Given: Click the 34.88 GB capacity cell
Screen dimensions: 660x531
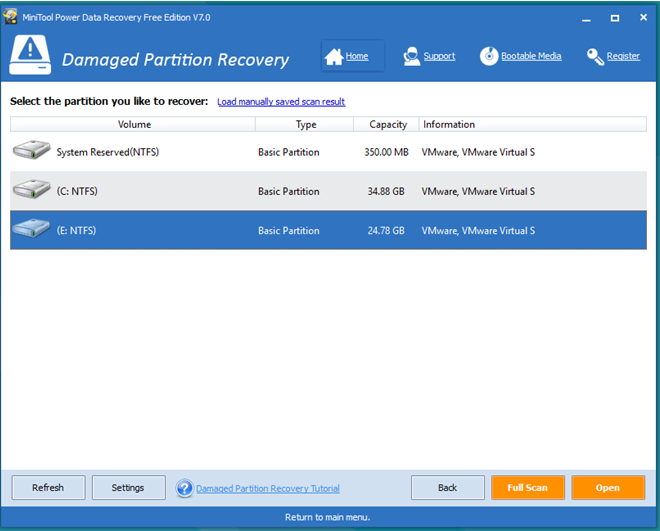Looking at the screenshot, I should pos(386,191).
